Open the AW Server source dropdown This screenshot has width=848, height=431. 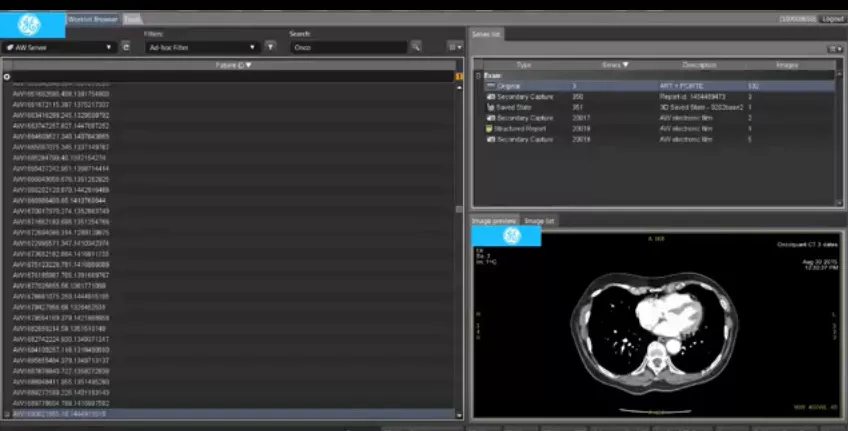(59, 48)
